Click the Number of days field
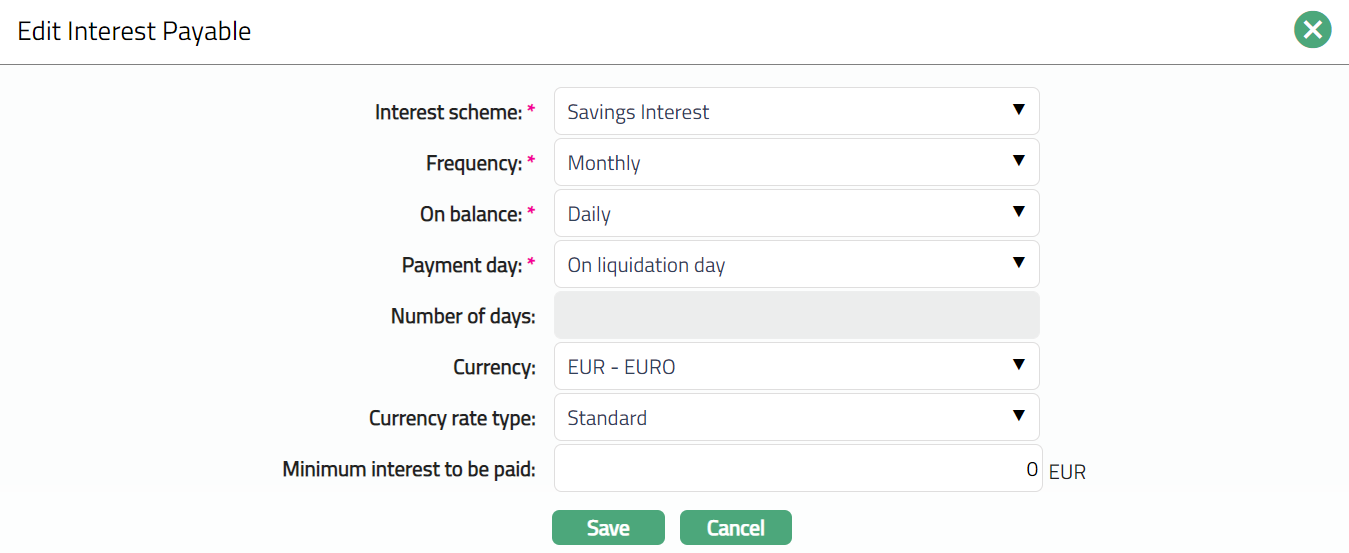Image resolution: width=1349 pixels, height=553 pixels. (x=796, y=315)
